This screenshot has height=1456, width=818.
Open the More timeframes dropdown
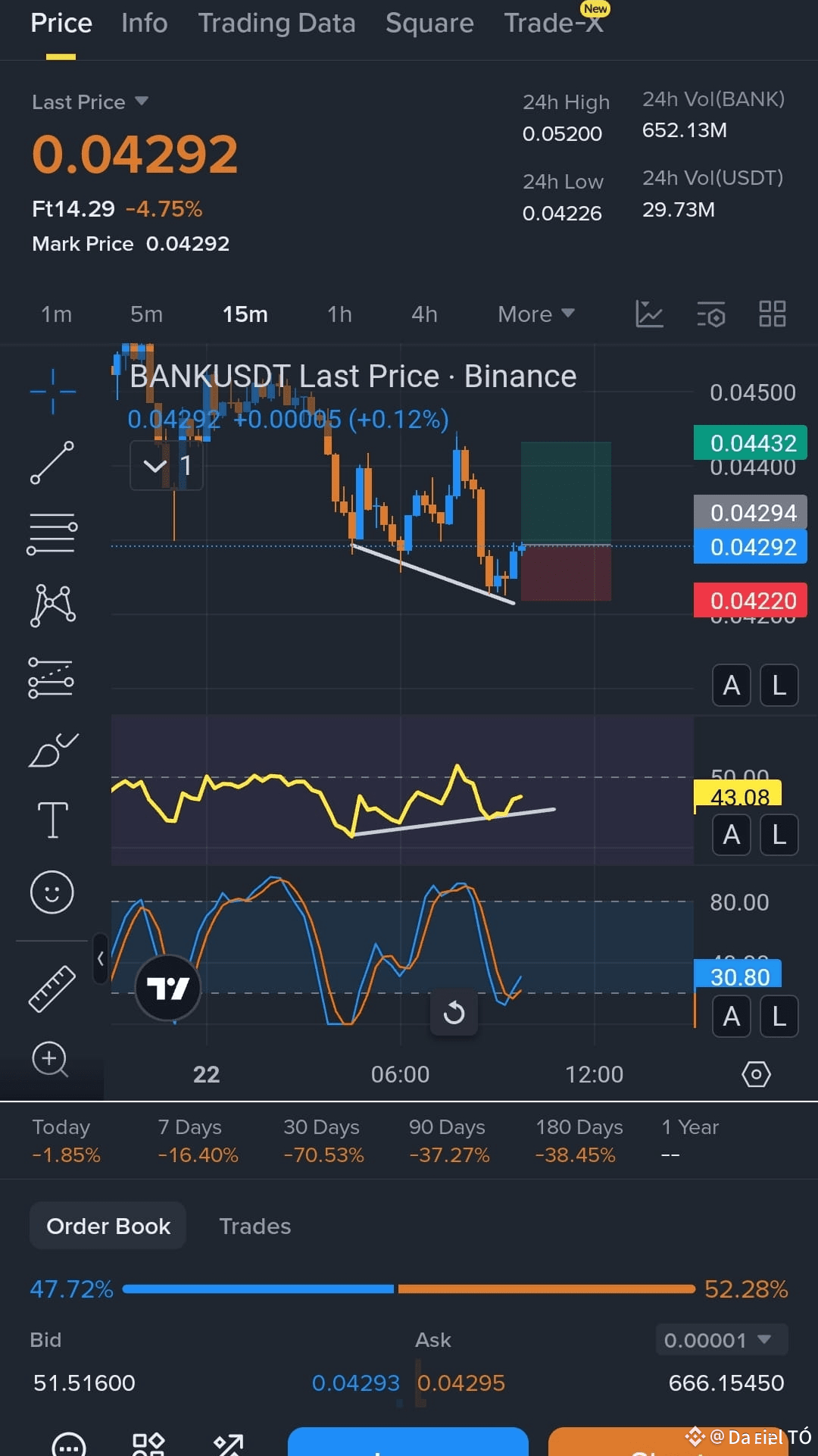pos(536,314)
